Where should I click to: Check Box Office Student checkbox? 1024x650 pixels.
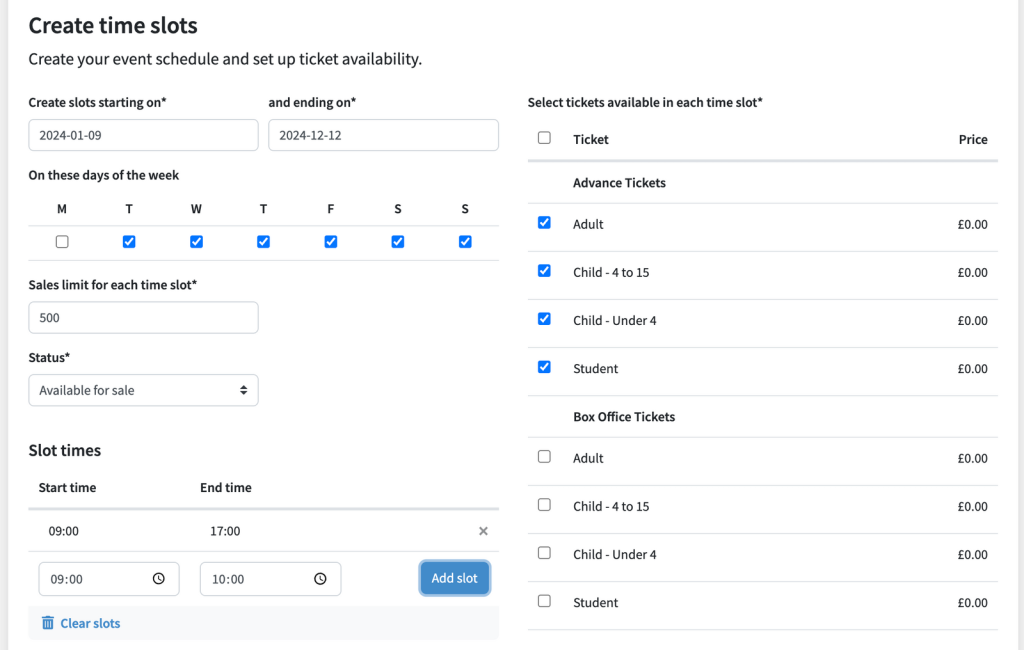[544, 601]
